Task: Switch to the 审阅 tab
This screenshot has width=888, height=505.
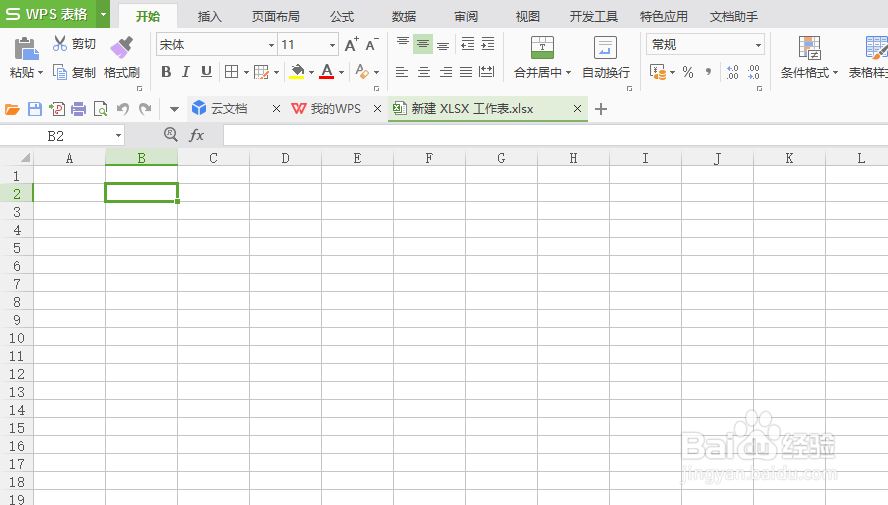Action: tap(466, 16)
